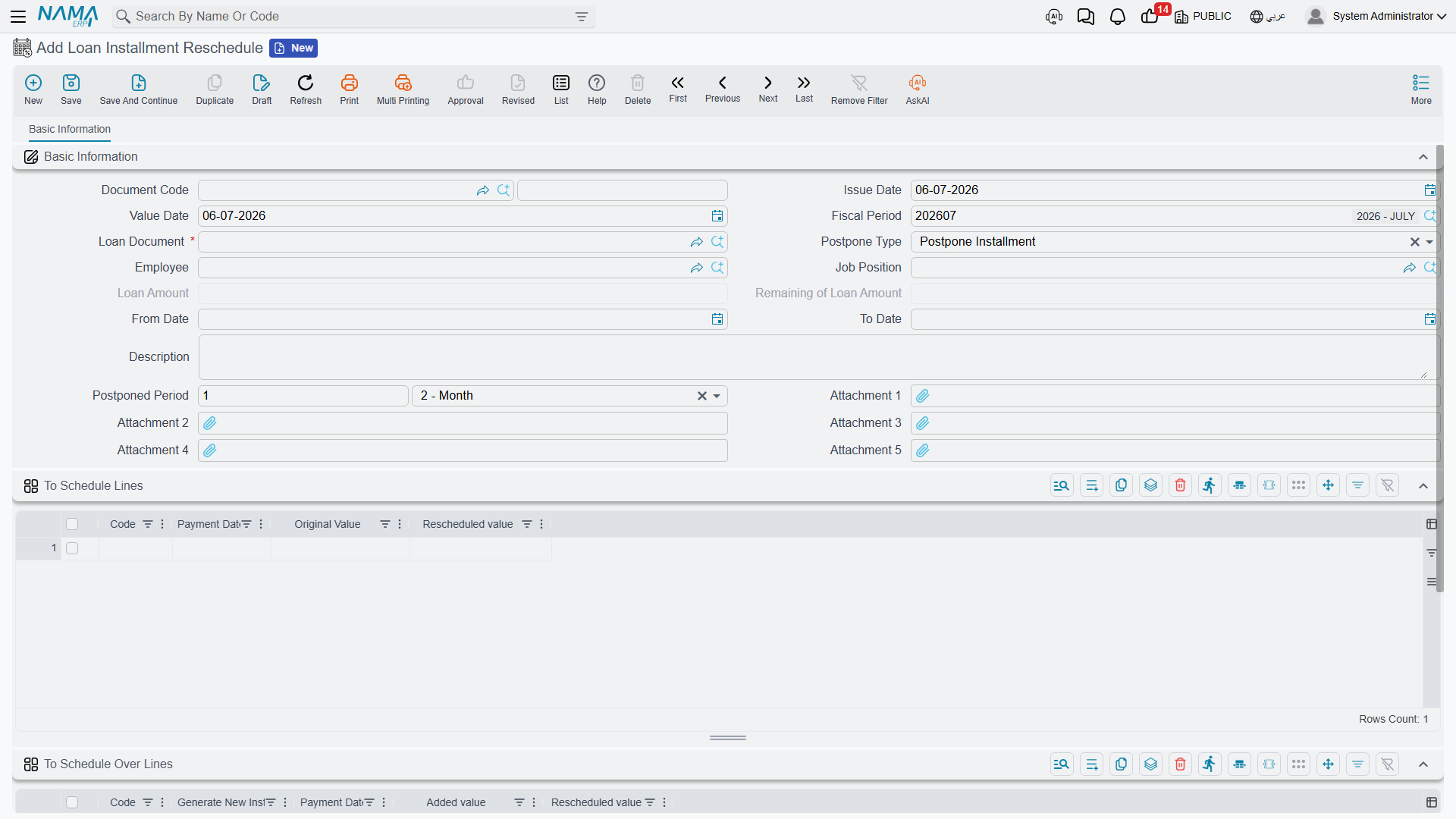Tick the row 1 checkbox in To Schedule Lines
This screenshot has height=819, width=1456.
click(72, 548)
